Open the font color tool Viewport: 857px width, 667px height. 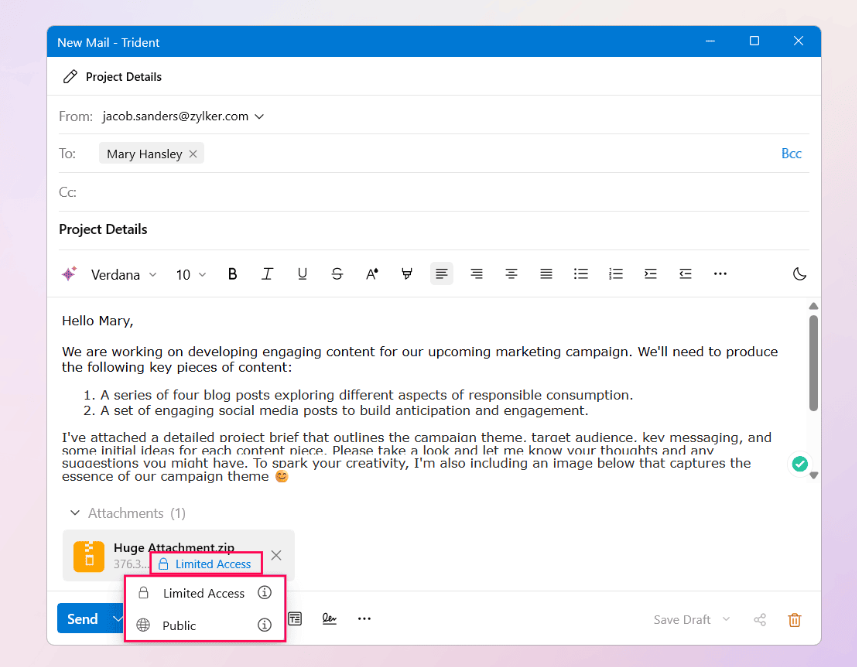click(x=372, y=274)
